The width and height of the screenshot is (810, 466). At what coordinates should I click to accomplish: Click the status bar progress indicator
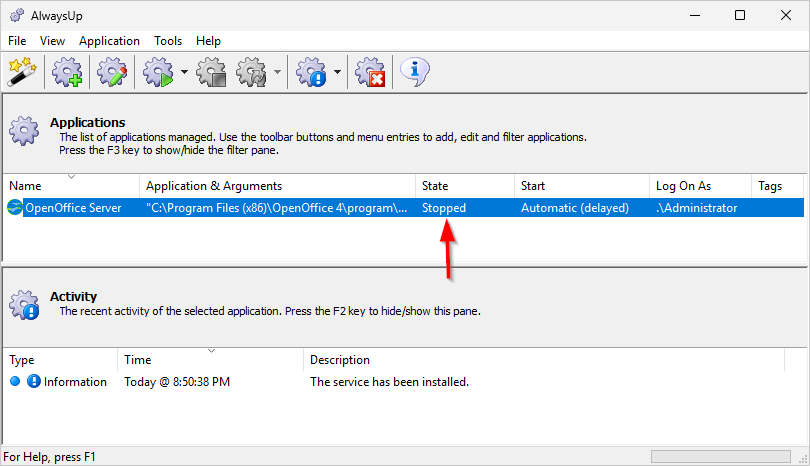coord(721,457)
